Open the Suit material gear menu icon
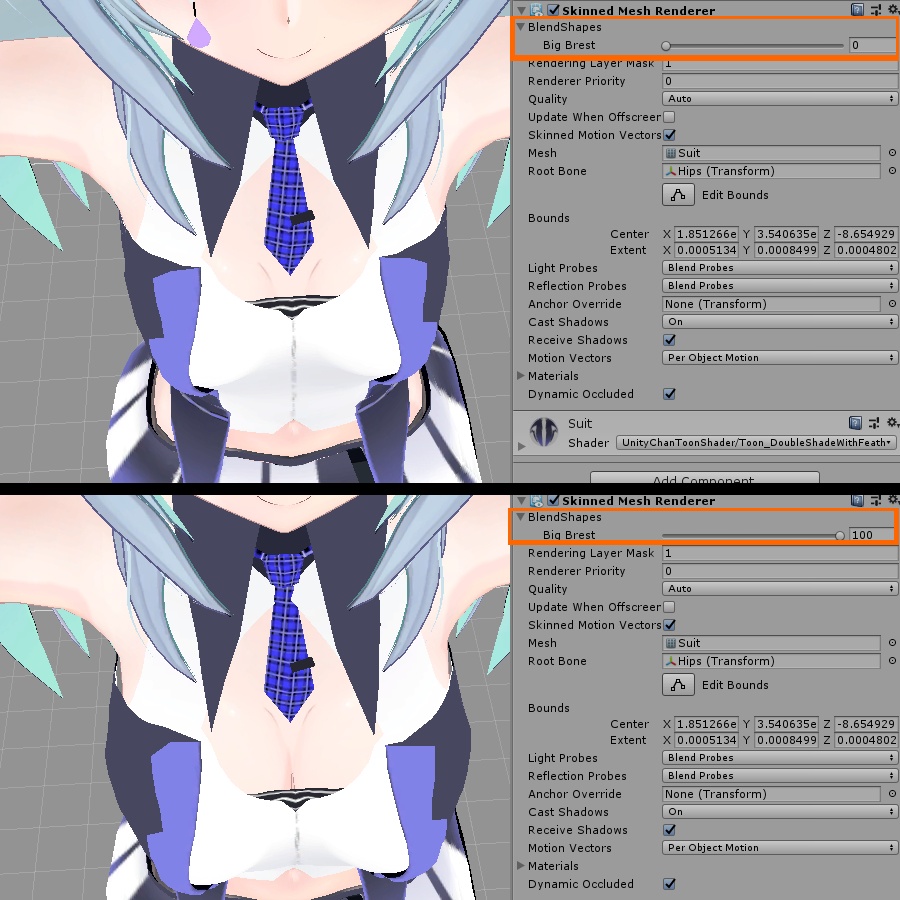Screen dimensions: 900x900 (892, 422)
